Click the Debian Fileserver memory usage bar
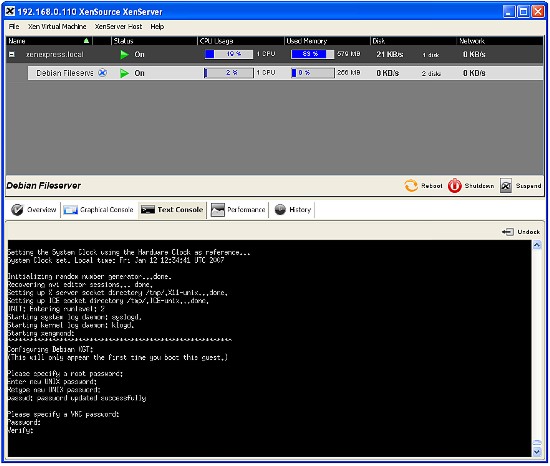The width and height of the screenshot is (550, 466). (313, 73)
